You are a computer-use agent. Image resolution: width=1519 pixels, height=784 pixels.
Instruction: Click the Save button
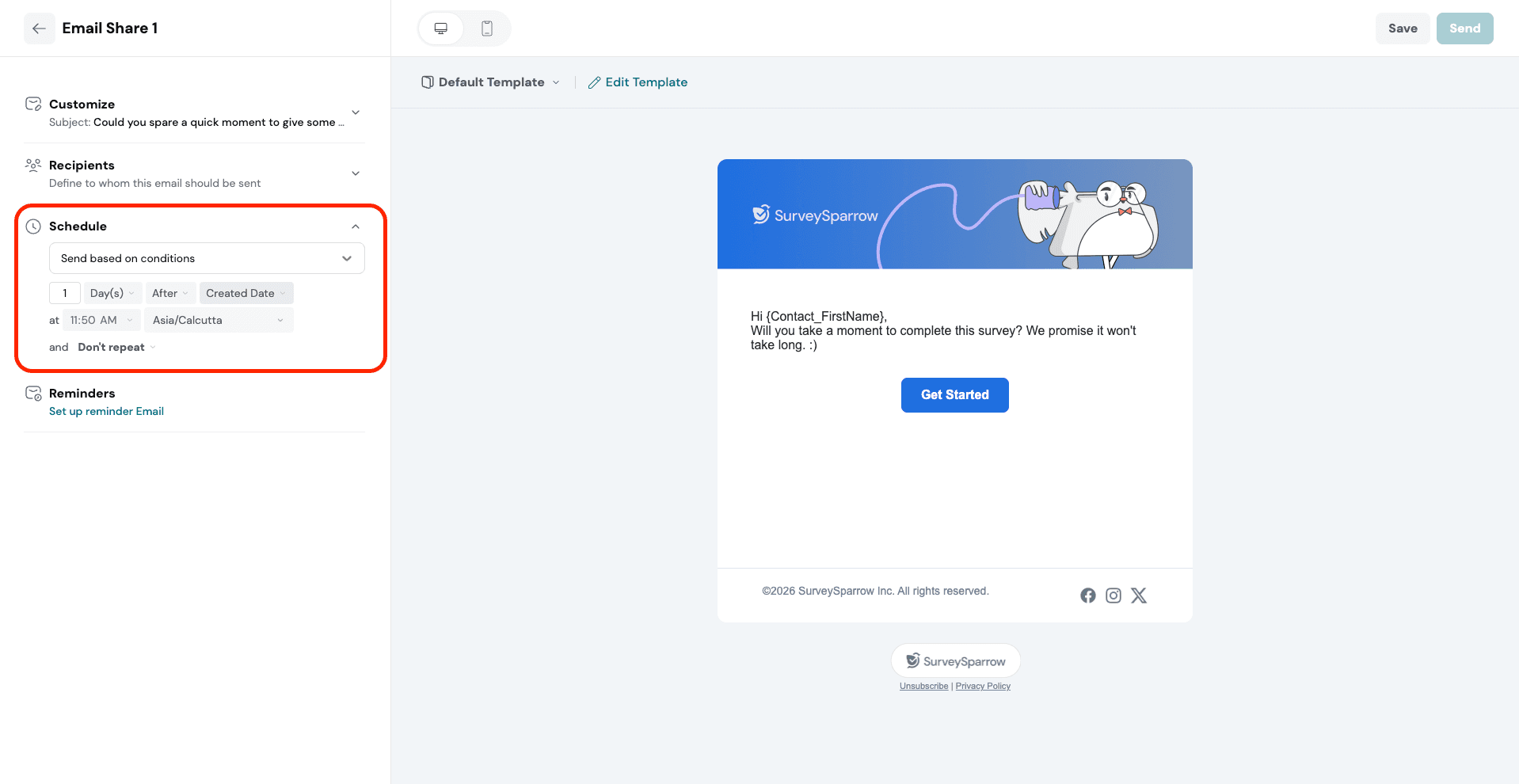1402,29
